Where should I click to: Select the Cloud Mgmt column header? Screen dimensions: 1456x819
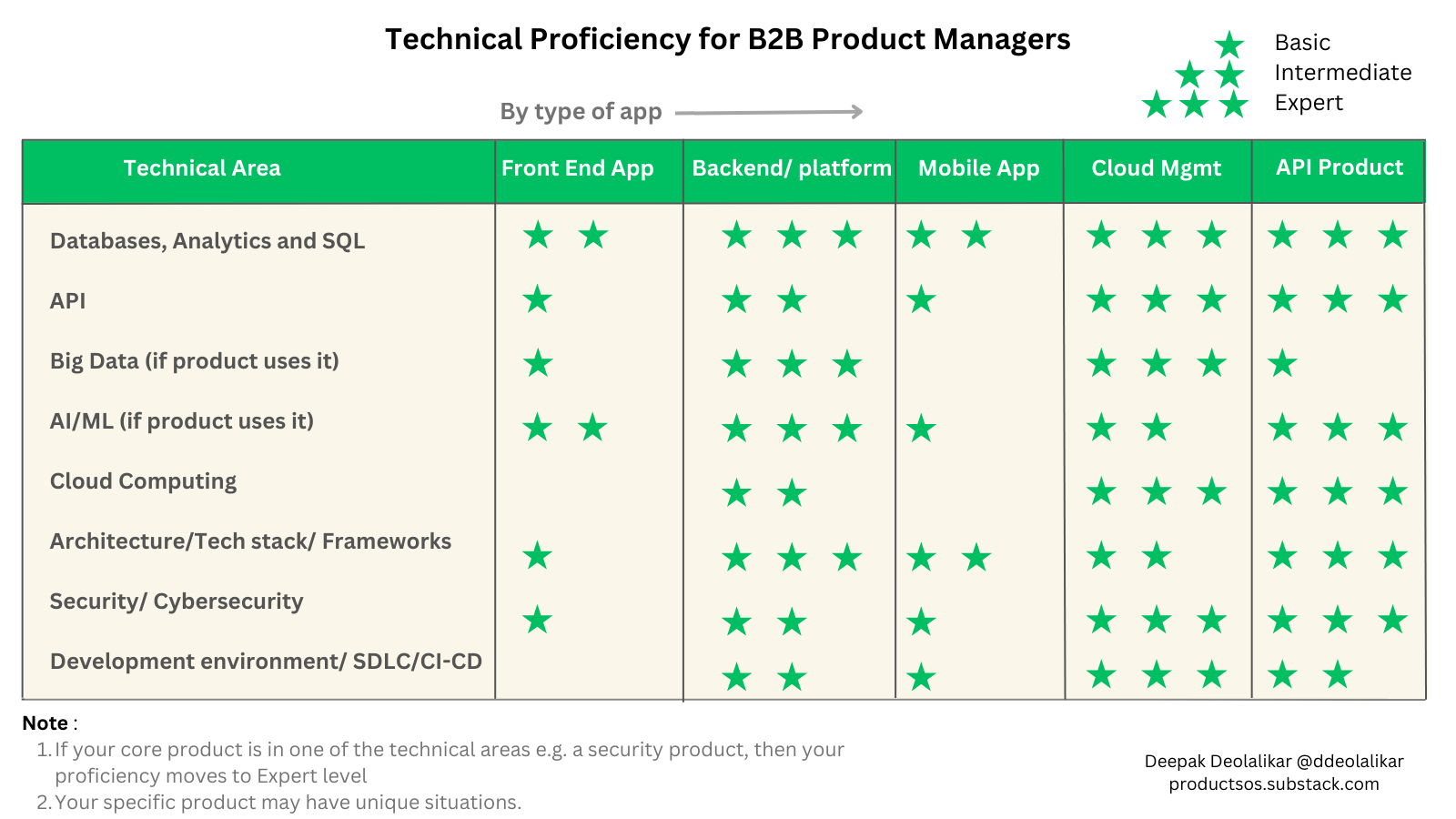tap(1156, 168)
